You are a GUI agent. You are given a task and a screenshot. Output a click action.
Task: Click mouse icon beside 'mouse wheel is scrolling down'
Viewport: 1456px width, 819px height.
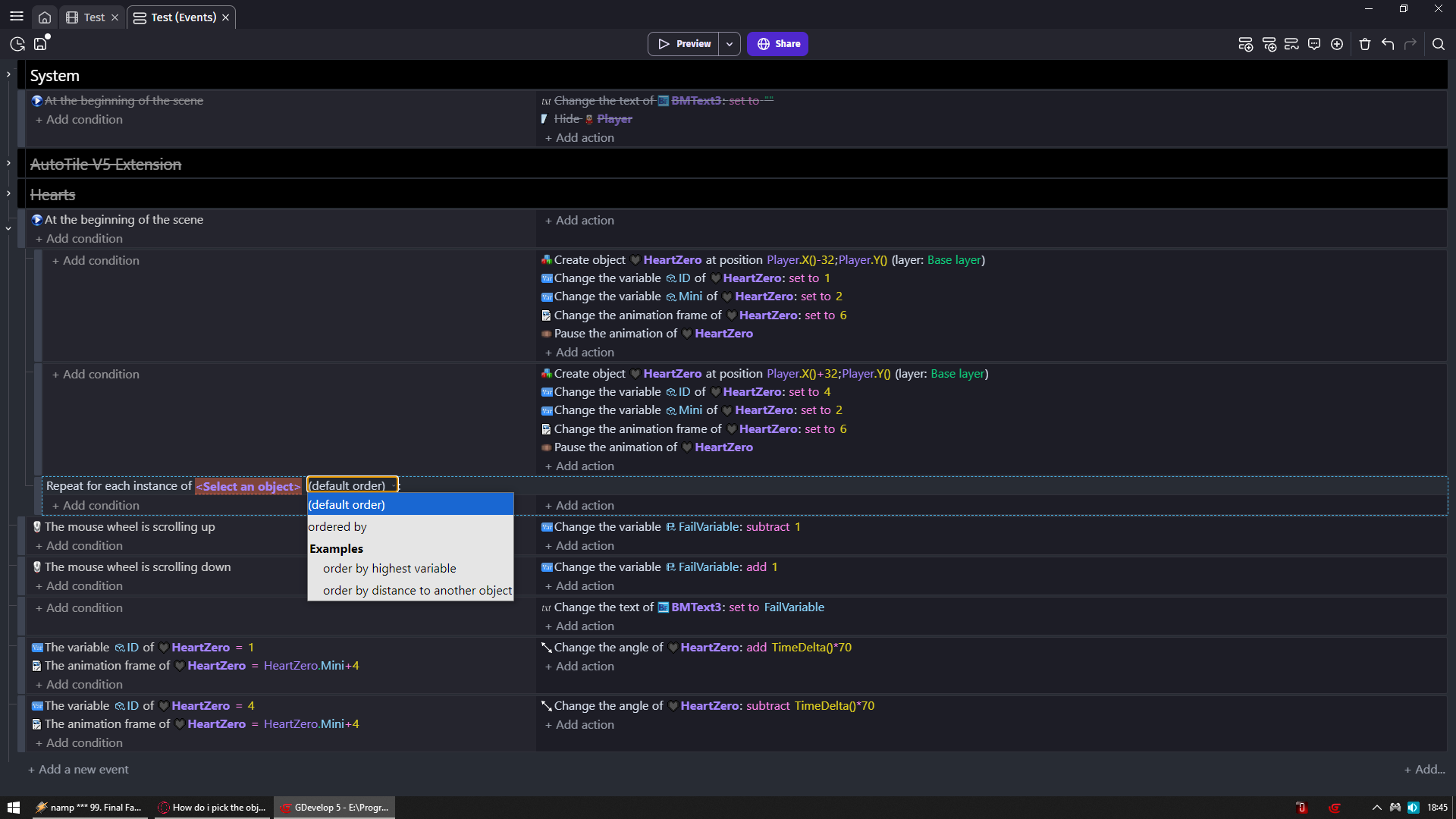pyautogui.click(x=36, y=566)
